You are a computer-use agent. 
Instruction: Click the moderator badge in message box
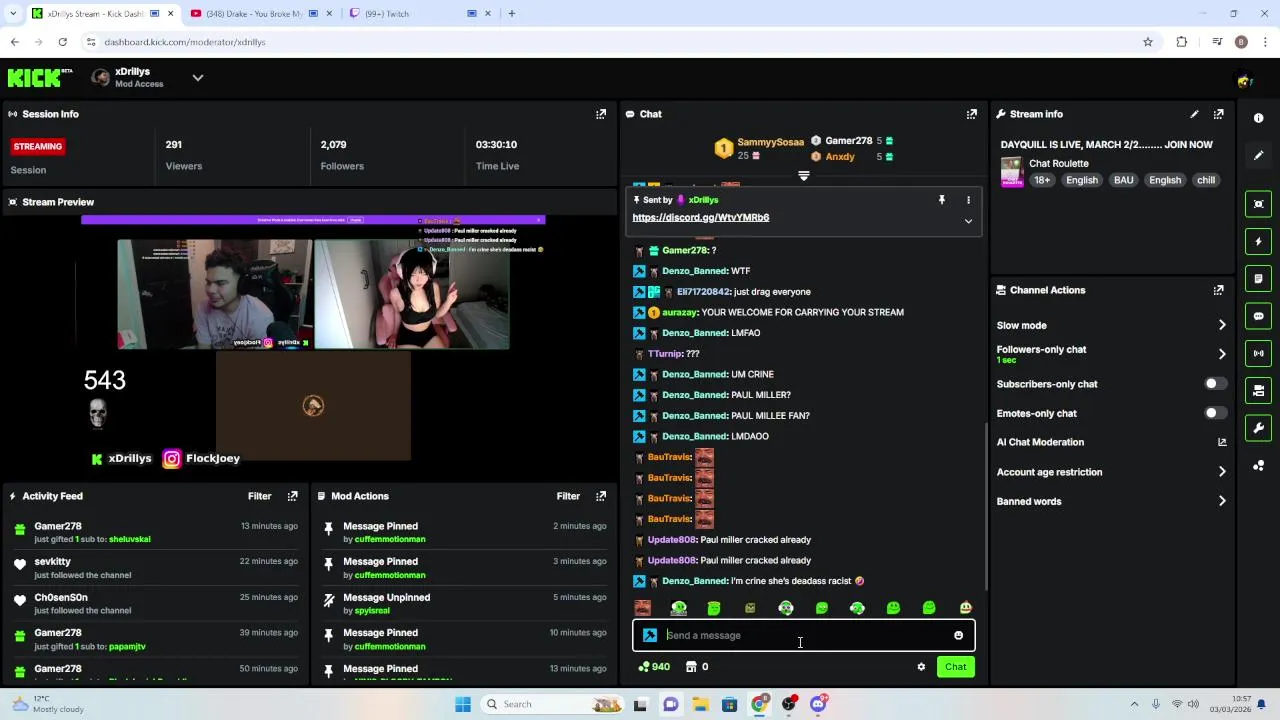click(650, 635)
